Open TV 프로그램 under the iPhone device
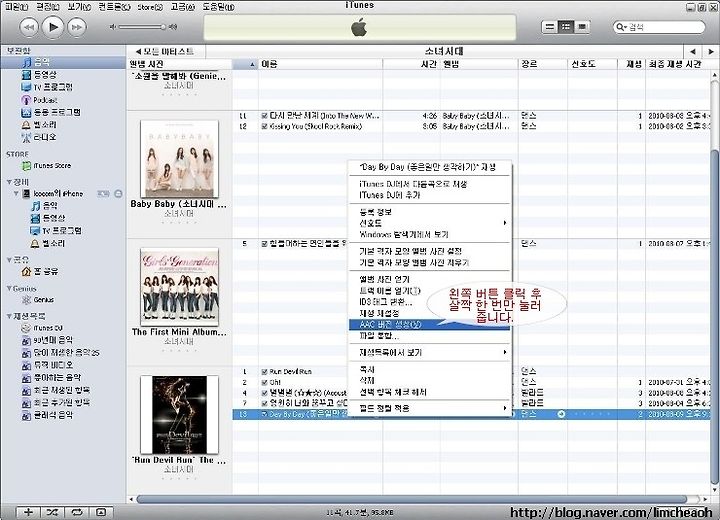 (x=62, y=231)
